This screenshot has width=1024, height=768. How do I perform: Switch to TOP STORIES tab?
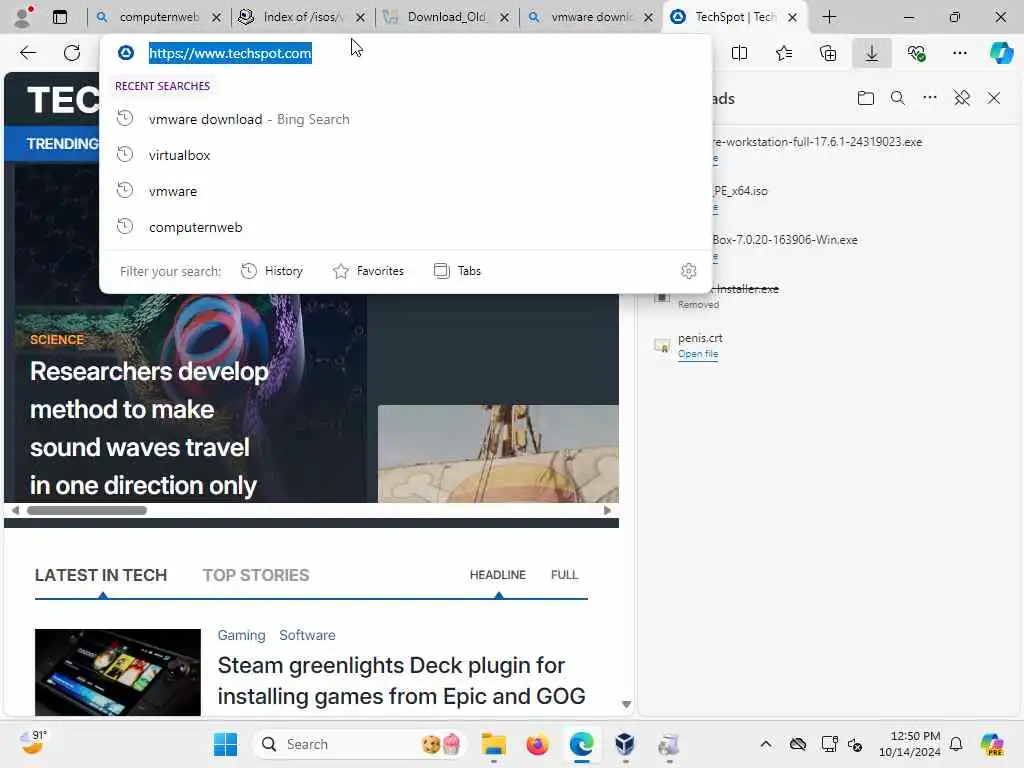coord(256,575)
